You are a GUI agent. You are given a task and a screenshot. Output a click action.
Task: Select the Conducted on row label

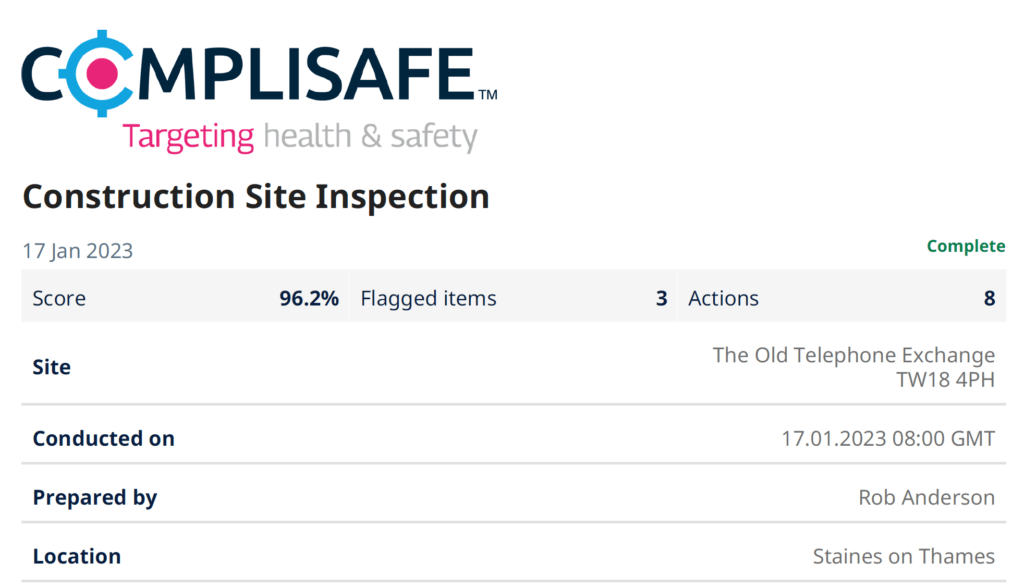click(x=104, y=438)
